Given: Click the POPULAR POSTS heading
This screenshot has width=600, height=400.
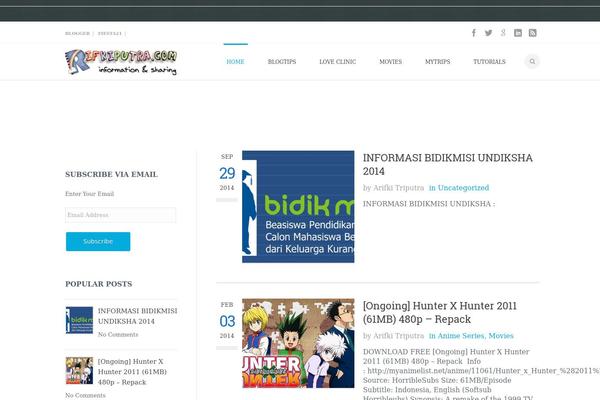Looking at the screenshot, I should click(x=99, y=284).
